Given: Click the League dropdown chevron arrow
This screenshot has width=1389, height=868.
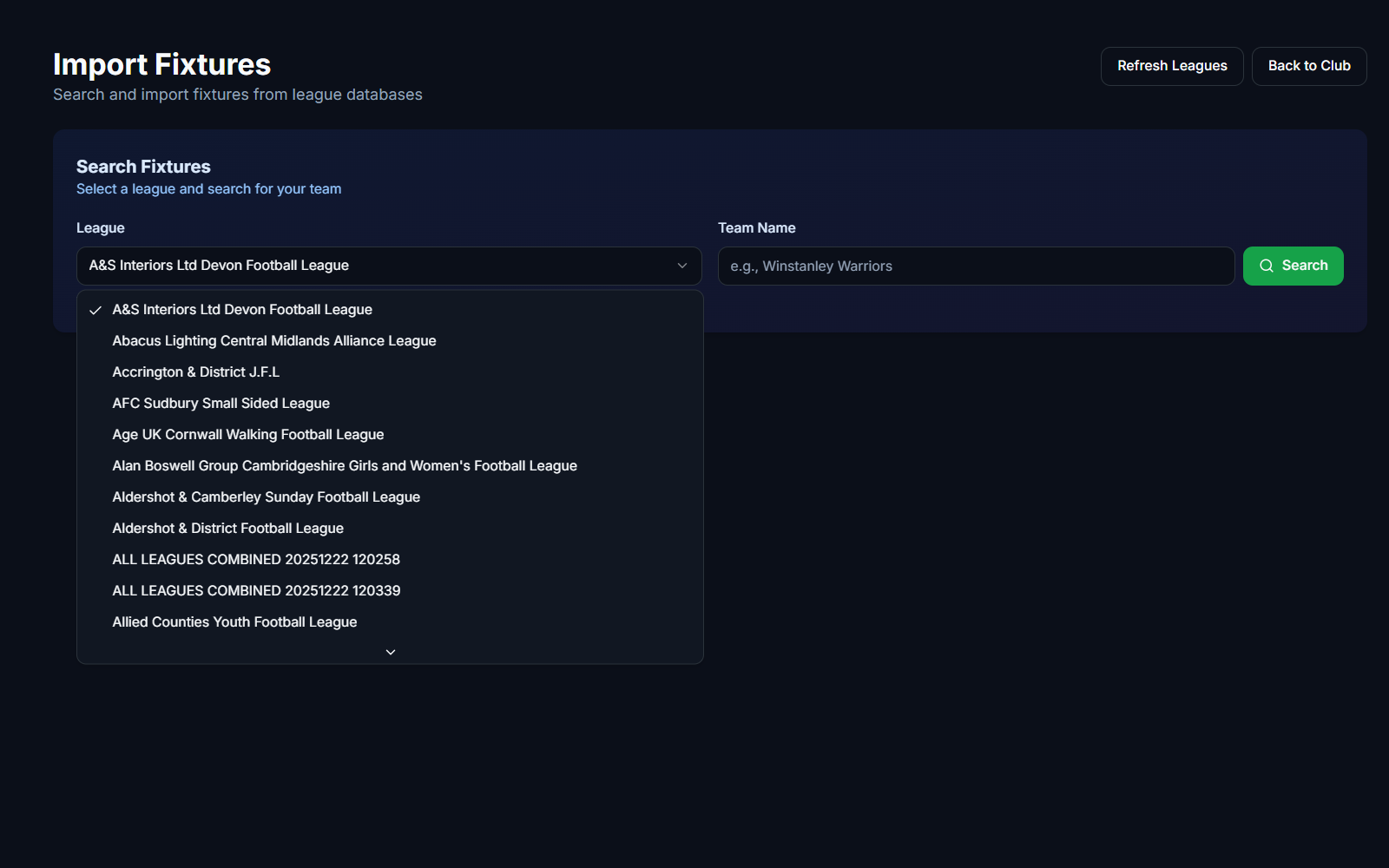Looking at the screenshot, I should coord(682,266).
